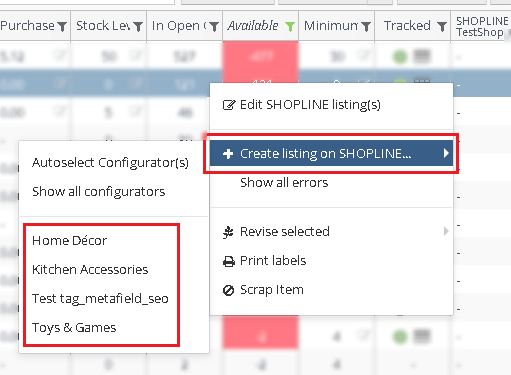
Task: Sort by Purchase column header
Action: [x=27, y=26]
